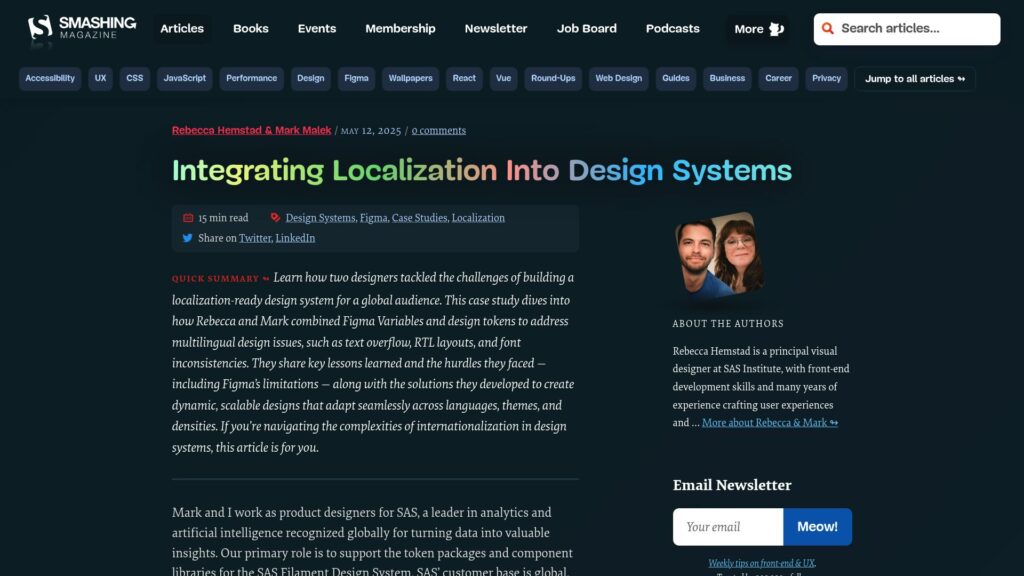Image resolution: width=1024 pixels, height=576 pixels.
Task: Select the Privacy category tag
Action: click(826, 78)
